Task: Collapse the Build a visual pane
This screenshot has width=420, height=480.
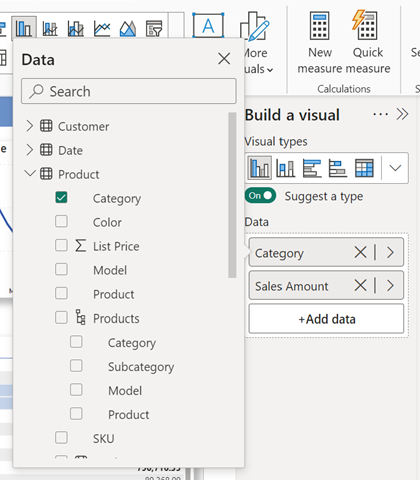Action: click(x=402, y=114)
